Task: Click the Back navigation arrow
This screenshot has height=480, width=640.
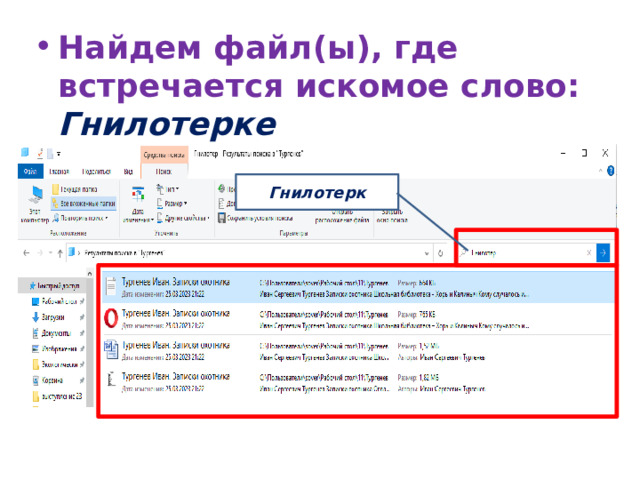Action: 27,253
